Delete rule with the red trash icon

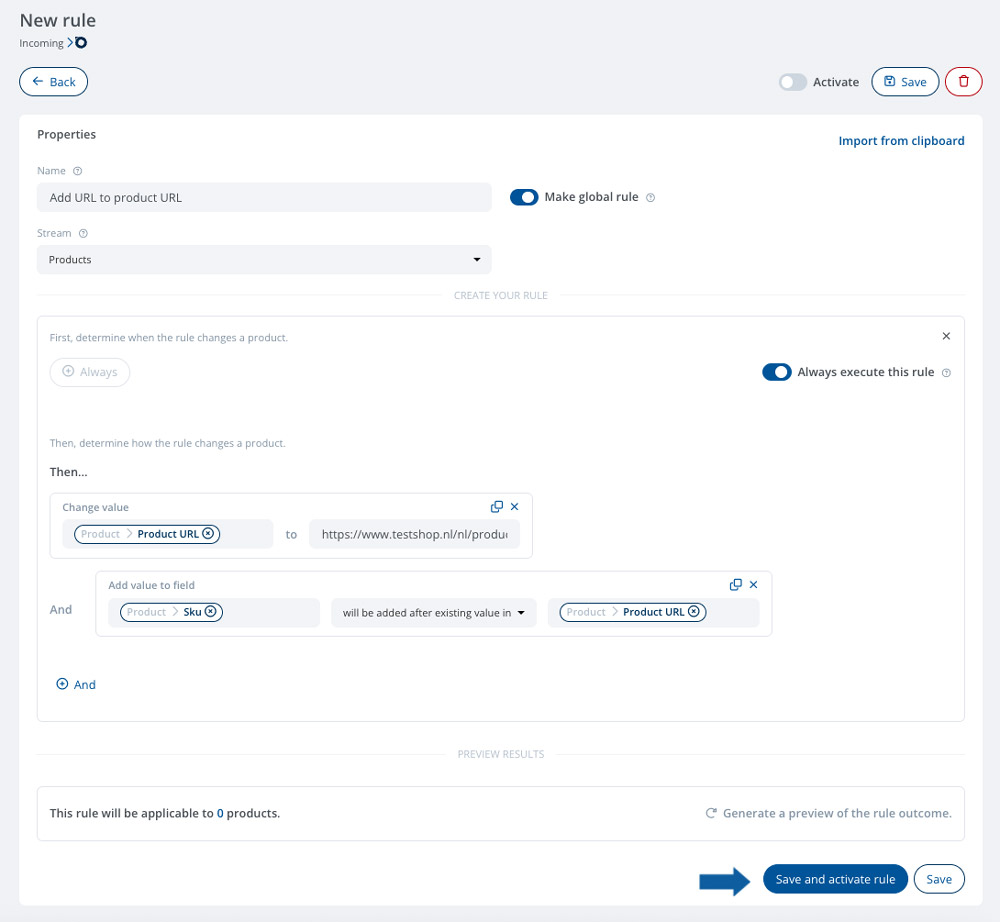click(963, 82)
